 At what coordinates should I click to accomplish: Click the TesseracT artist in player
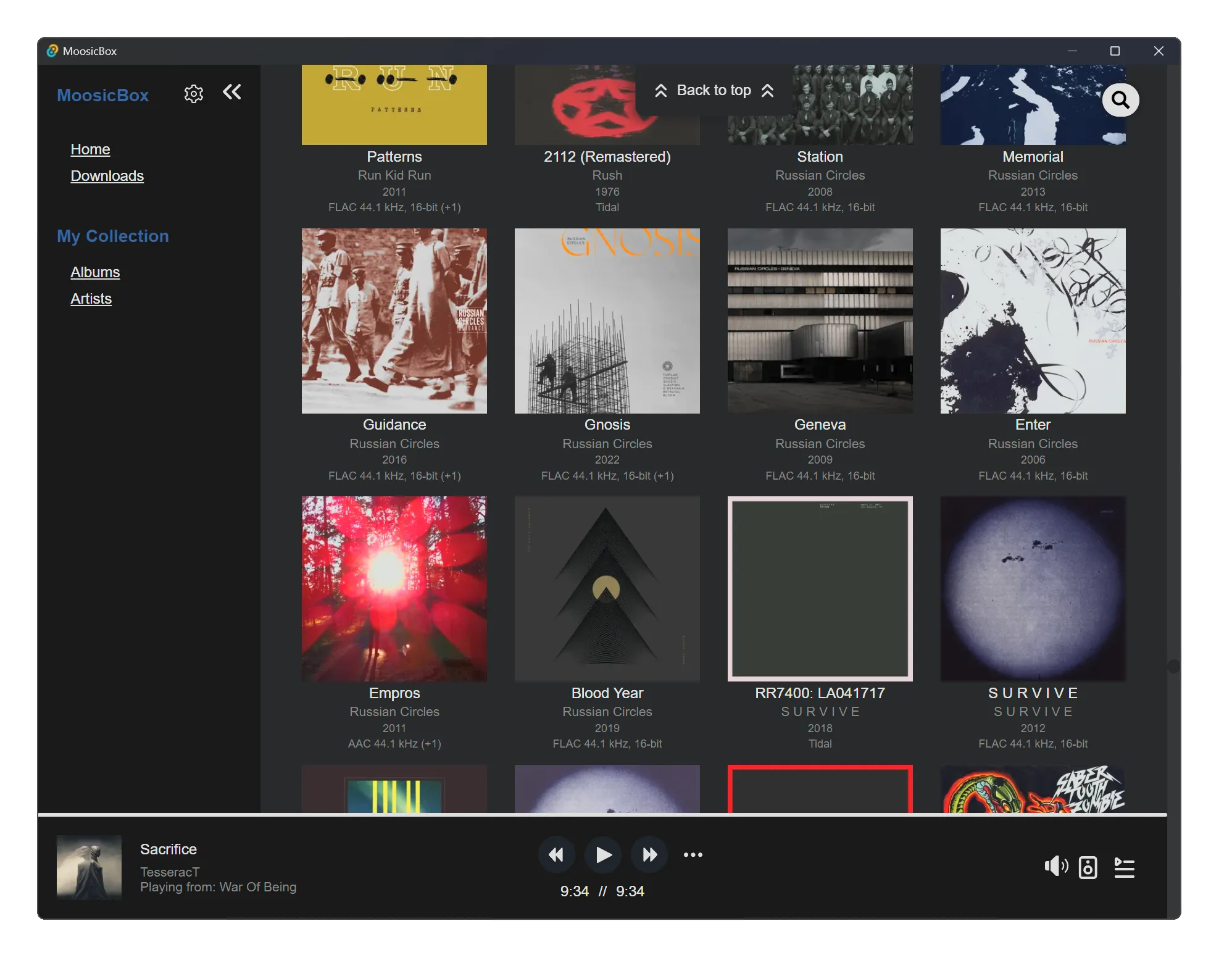(169, 872)
